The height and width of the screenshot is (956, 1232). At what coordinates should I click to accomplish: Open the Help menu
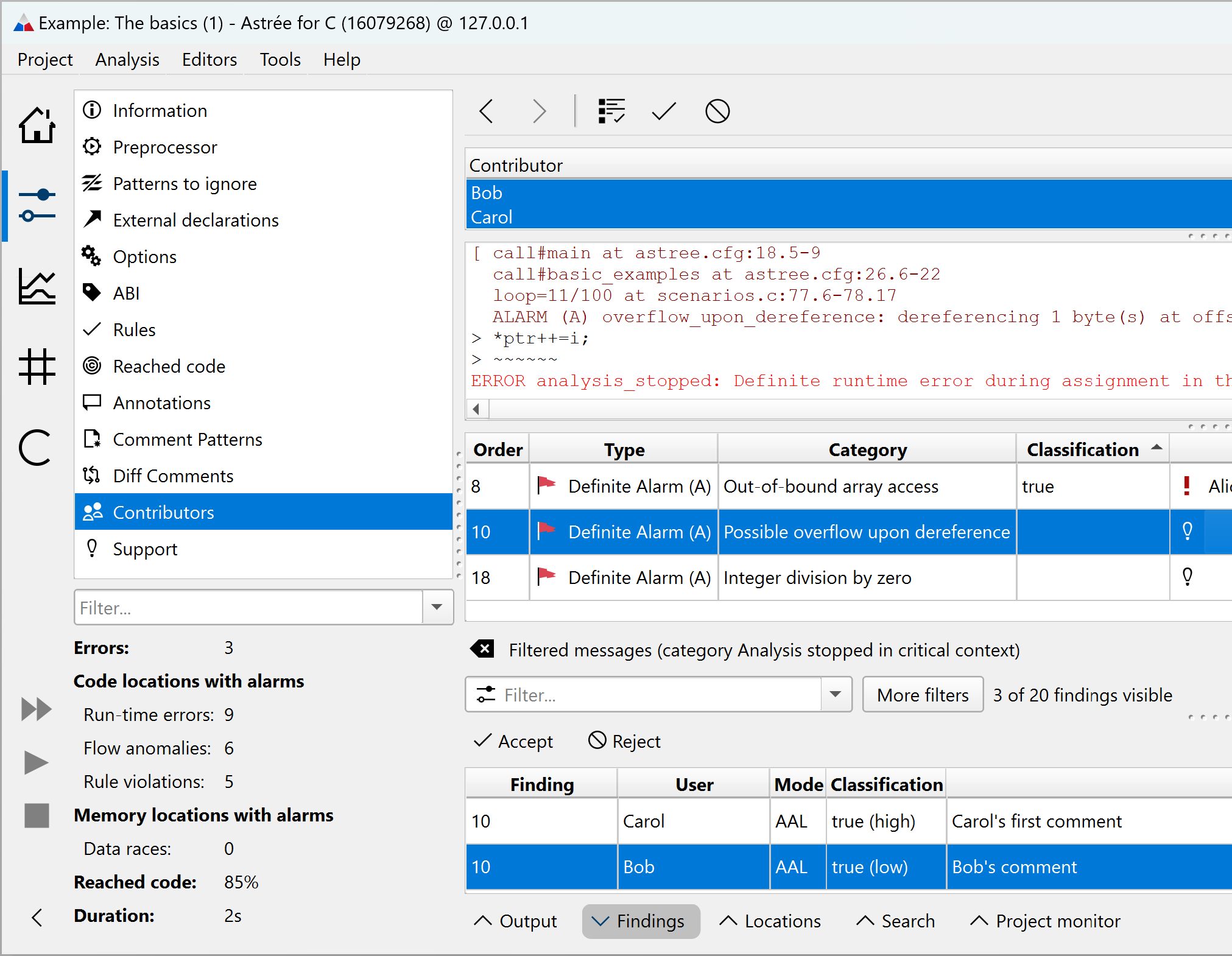(342, 59)
